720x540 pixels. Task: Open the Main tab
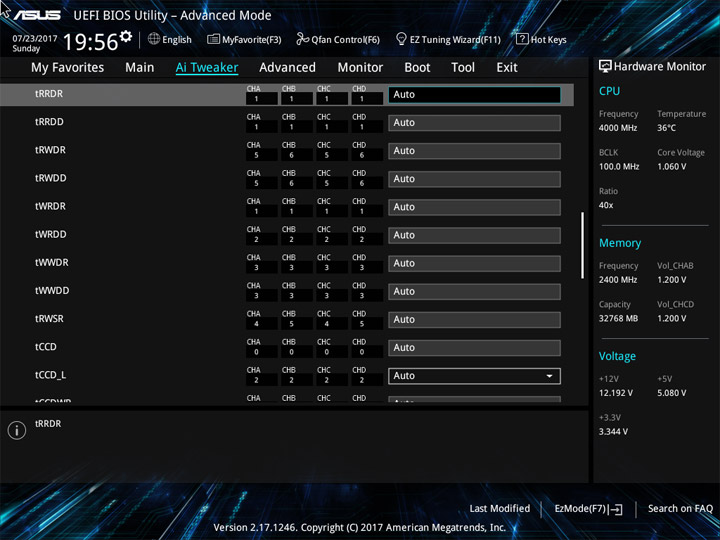[140, 68]
